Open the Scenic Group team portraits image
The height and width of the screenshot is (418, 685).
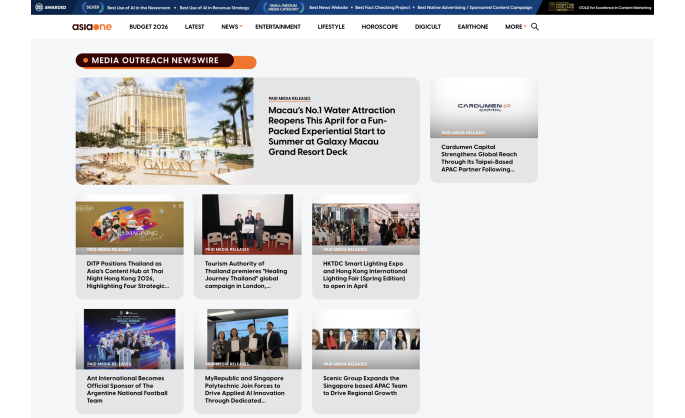tap(366, 339)
